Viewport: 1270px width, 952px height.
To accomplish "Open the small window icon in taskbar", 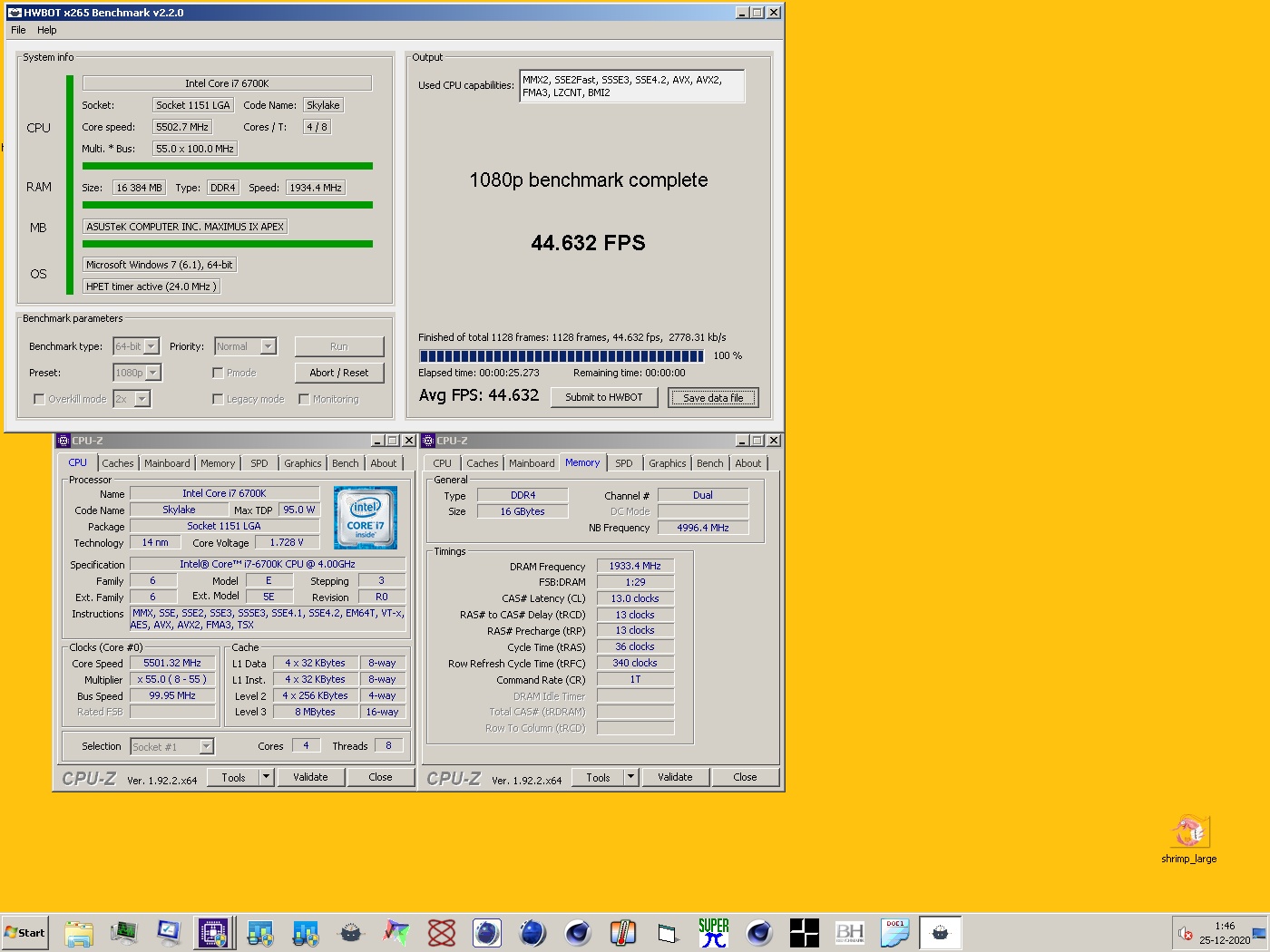I will [x=668, y=933].
